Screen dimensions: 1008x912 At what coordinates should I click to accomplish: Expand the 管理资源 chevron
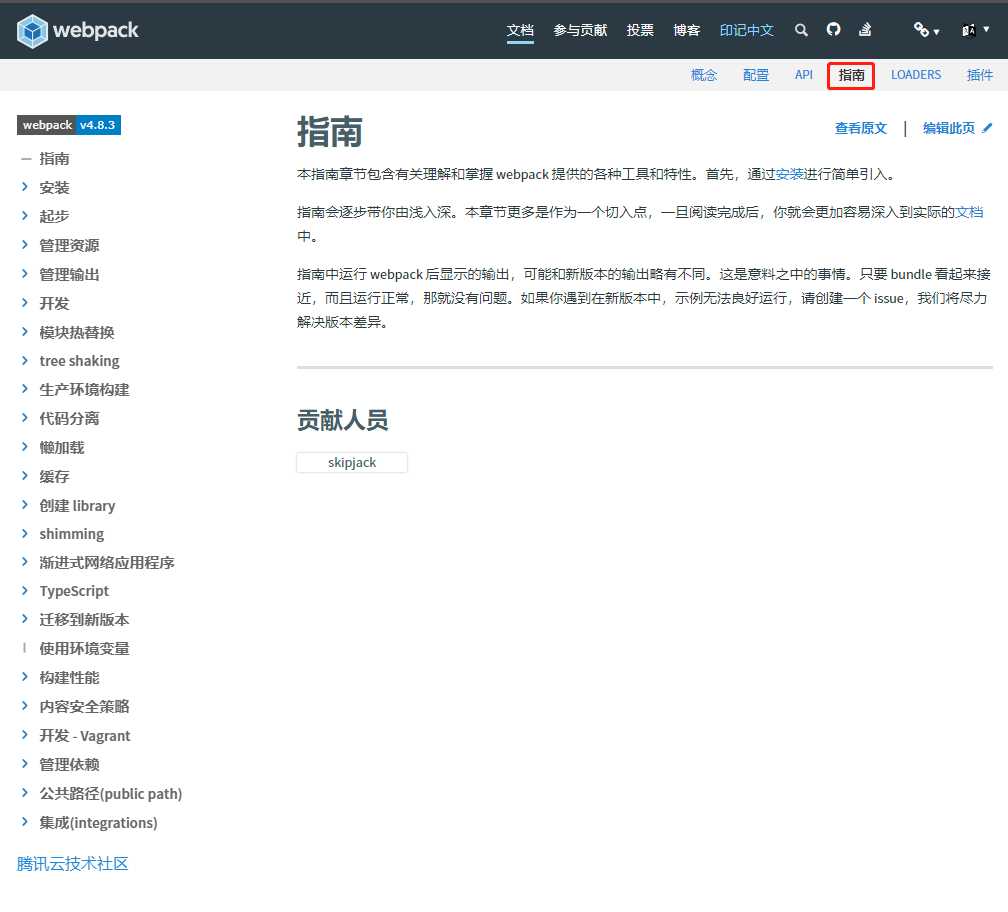click(24, 245)
